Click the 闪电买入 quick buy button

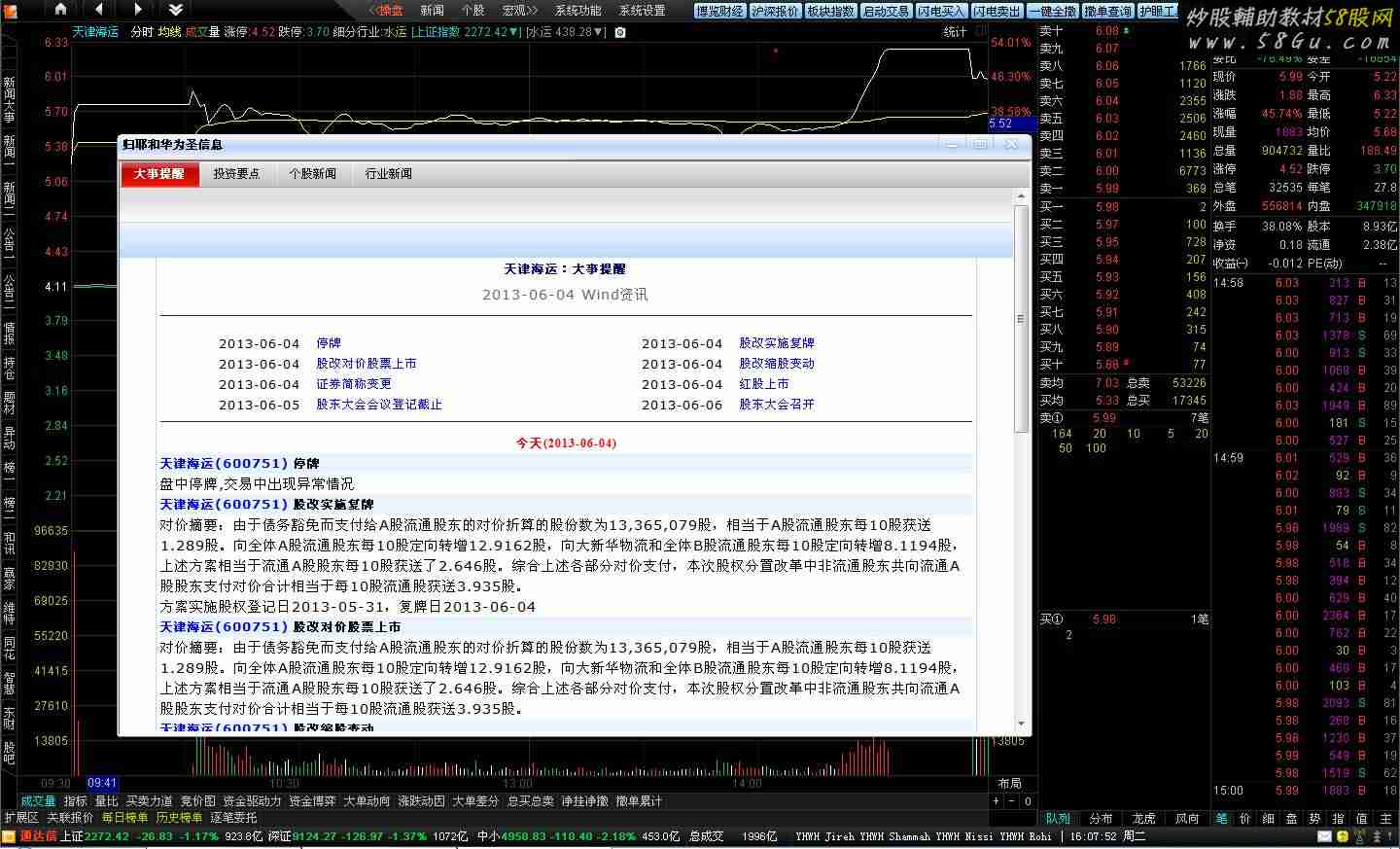[x=941, y=11]
